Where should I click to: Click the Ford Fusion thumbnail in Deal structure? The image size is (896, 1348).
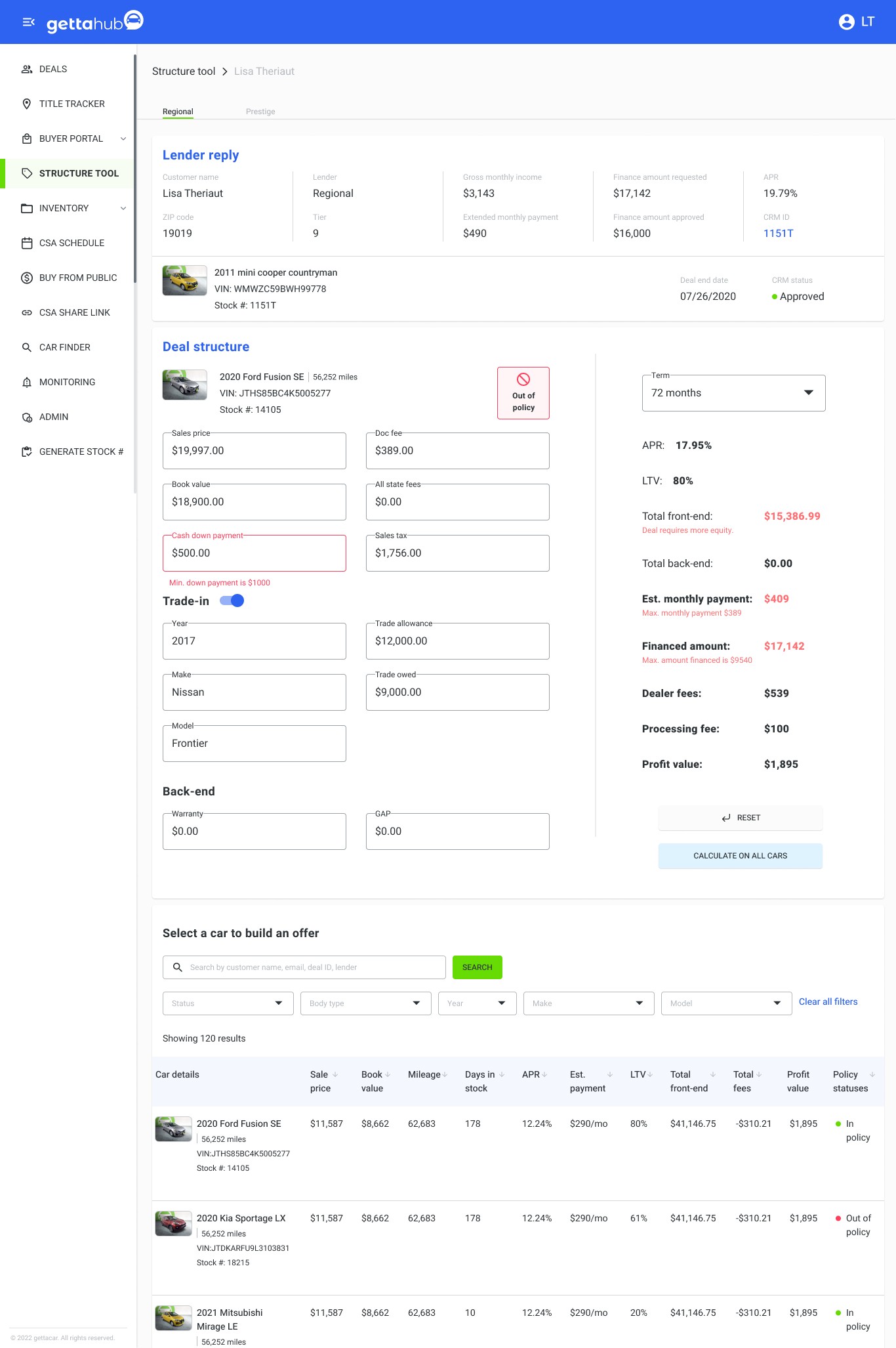[x=185, y=385]
